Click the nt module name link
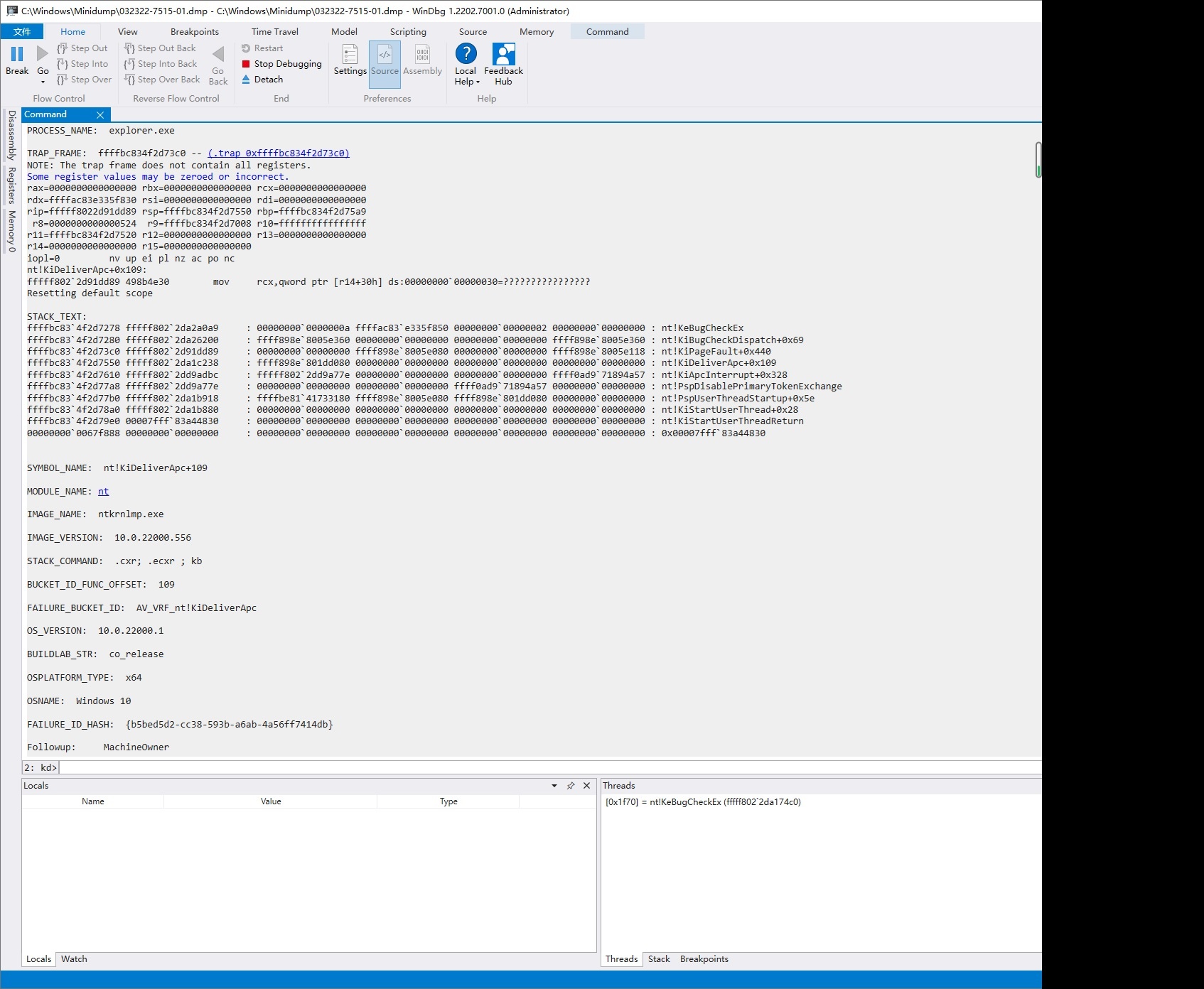Viewport: 1204px width, 989px height. [104, 492]
